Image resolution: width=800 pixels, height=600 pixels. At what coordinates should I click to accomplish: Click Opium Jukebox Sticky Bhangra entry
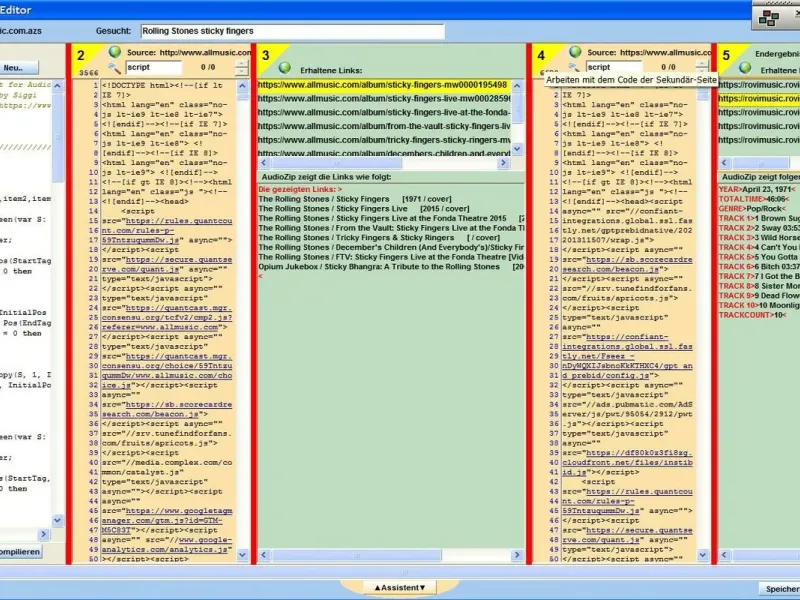[391, 267]
